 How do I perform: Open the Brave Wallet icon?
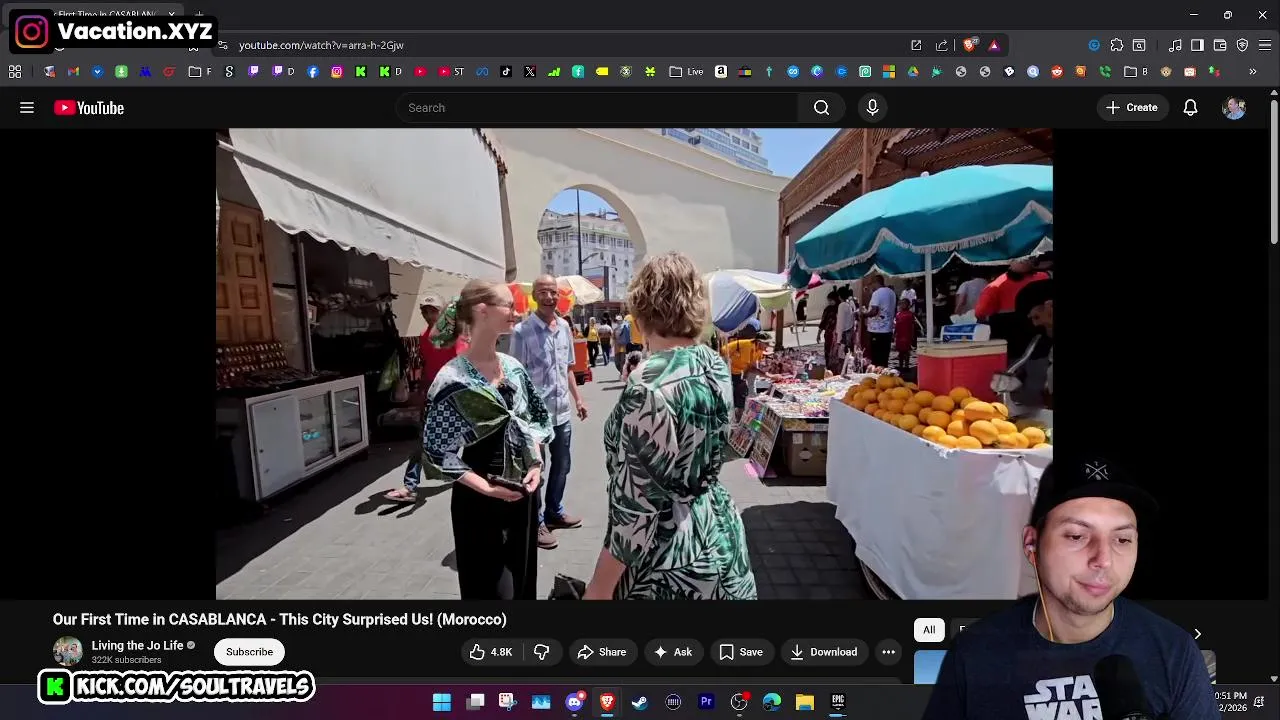(1220, 45)
